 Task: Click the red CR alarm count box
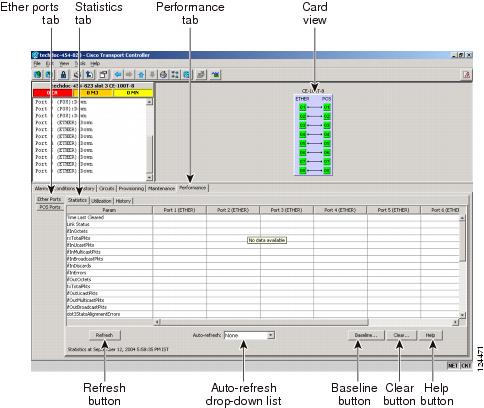point(52,93)
